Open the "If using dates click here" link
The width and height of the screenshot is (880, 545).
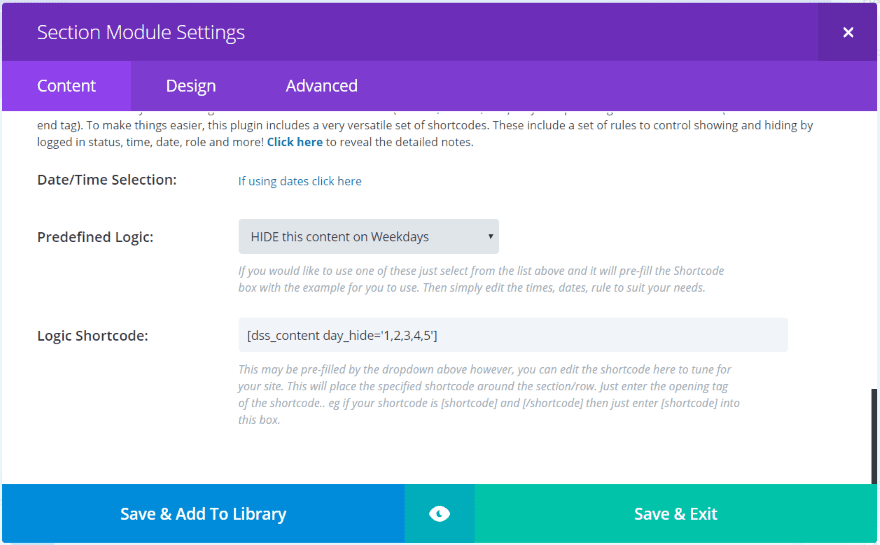tap(300, 181)
